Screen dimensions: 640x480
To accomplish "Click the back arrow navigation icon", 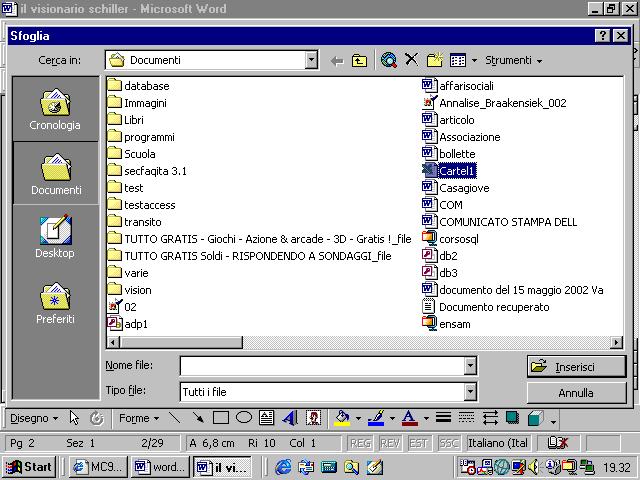I will [x=337, y=61].
